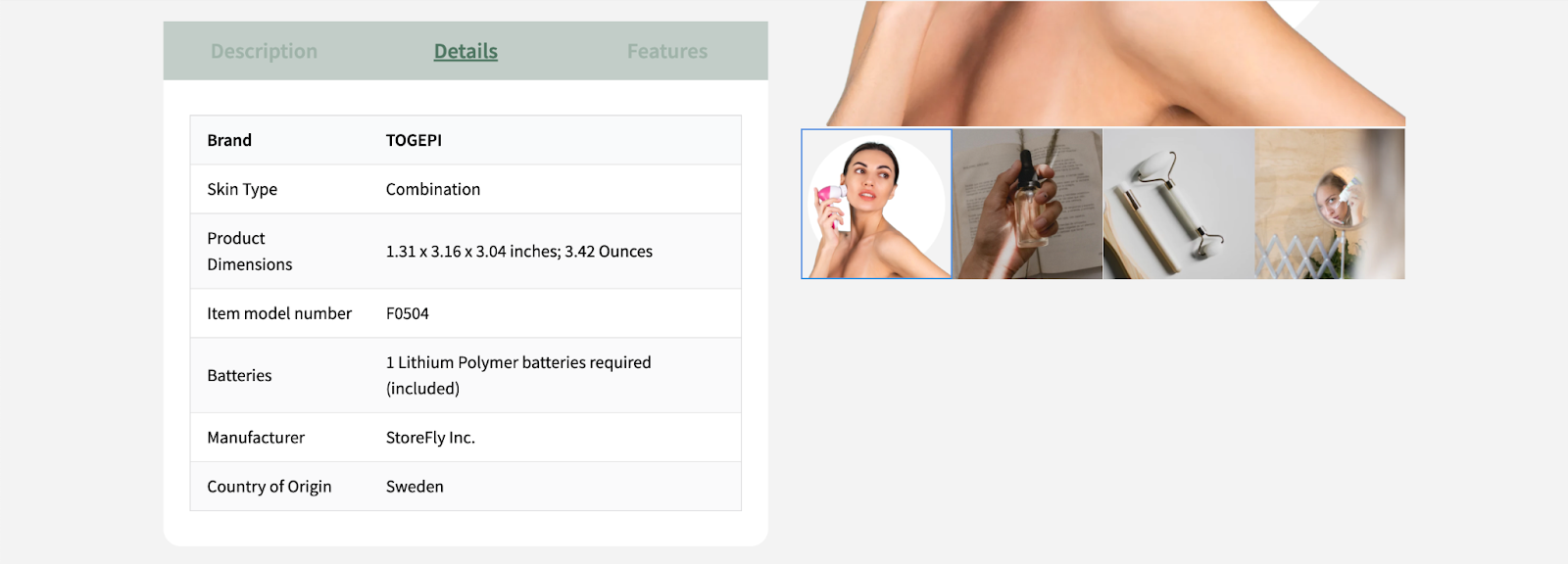The height and width of the screenshot is (564, 1568).
Task: Click the TOGEPI brand value
Action: coord(414,140)
